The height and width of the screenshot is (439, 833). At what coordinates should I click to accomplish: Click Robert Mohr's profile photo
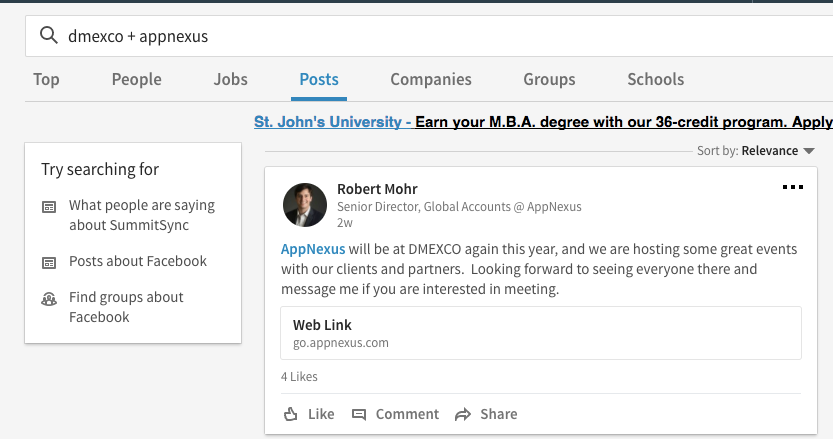pos(304,205)
